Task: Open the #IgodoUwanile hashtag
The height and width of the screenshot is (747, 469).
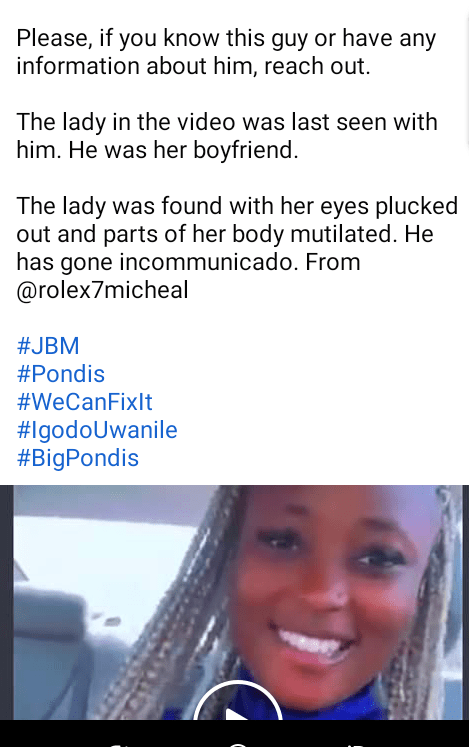Action: tap(97, 430)
